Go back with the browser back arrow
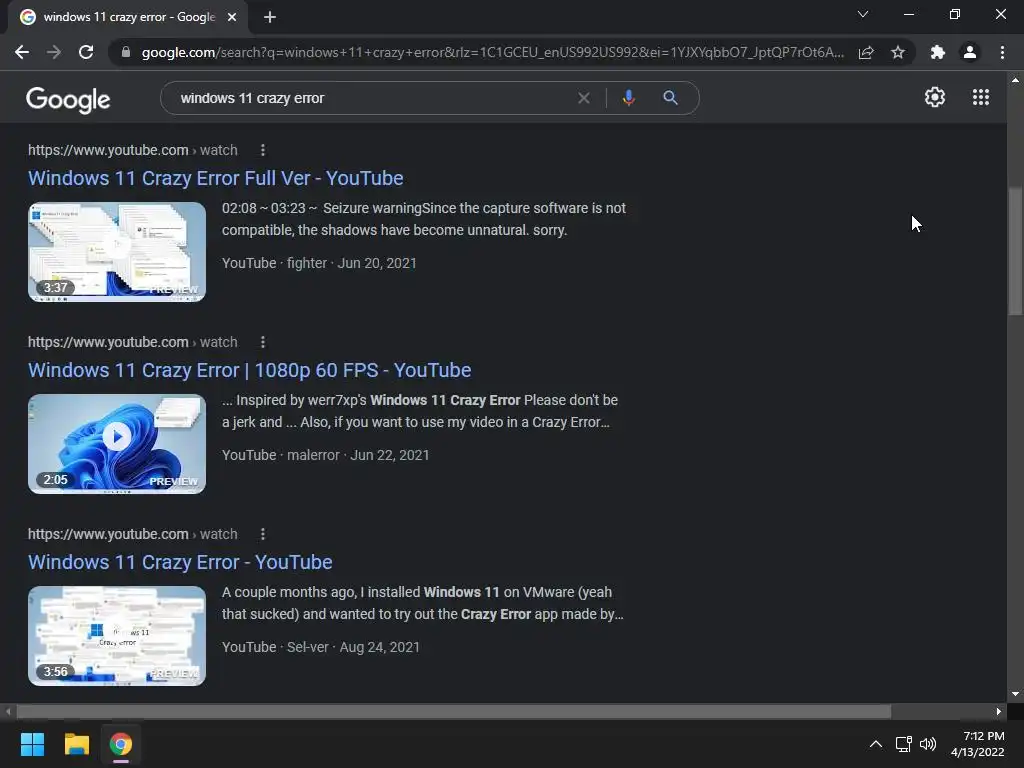Image resolution: width=1024 pixels, height=768 pixels. pos(22,52)
